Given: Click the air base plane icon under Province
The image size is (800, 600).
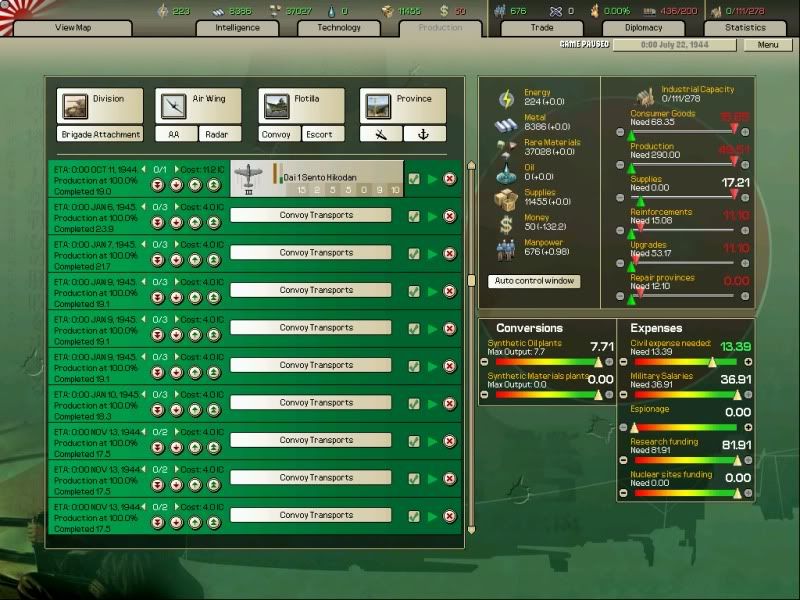Looking at the screenshot, I should coord(381,134).
